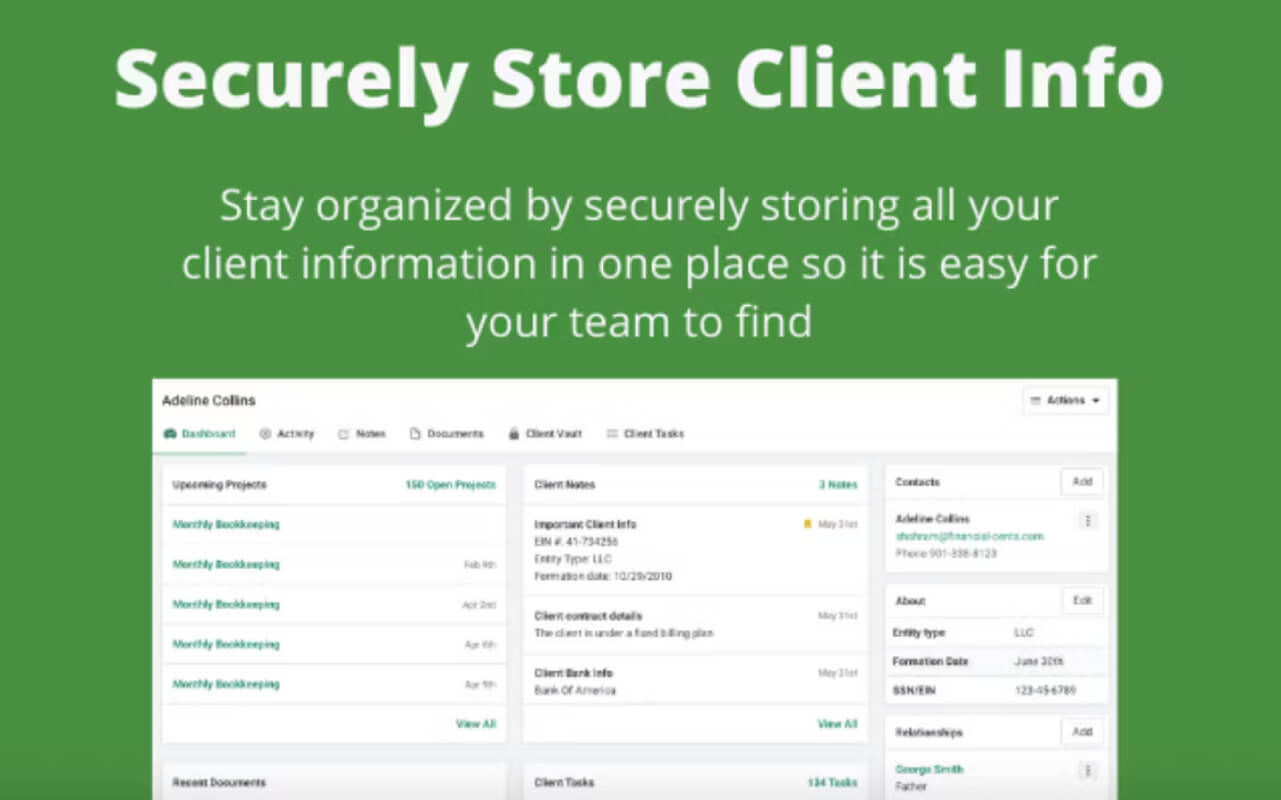Open the George Smith relationship options menu

1088,771
